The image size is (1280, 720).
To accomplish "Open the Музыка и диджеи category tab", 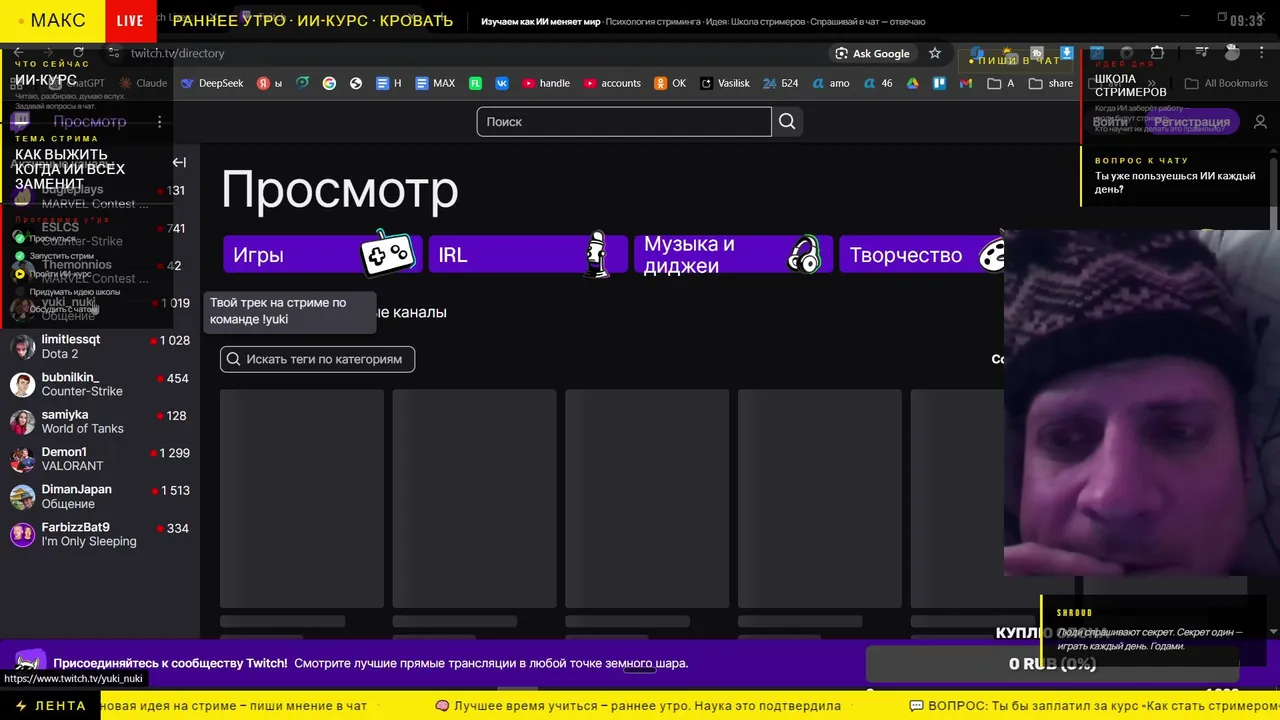I will tap(733, 254).
